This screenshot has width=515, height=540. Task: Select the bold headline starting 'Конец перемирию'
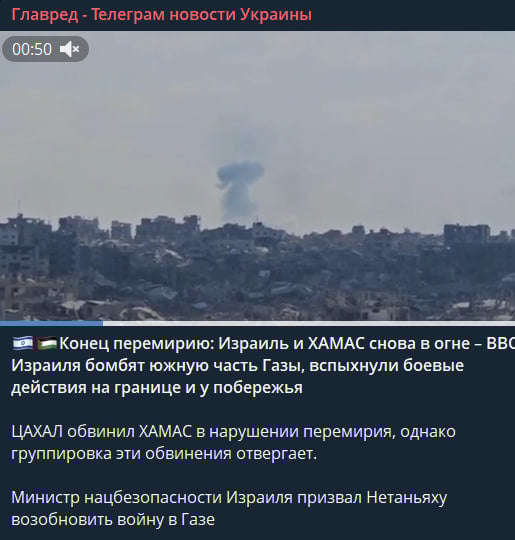pos(263,365)
